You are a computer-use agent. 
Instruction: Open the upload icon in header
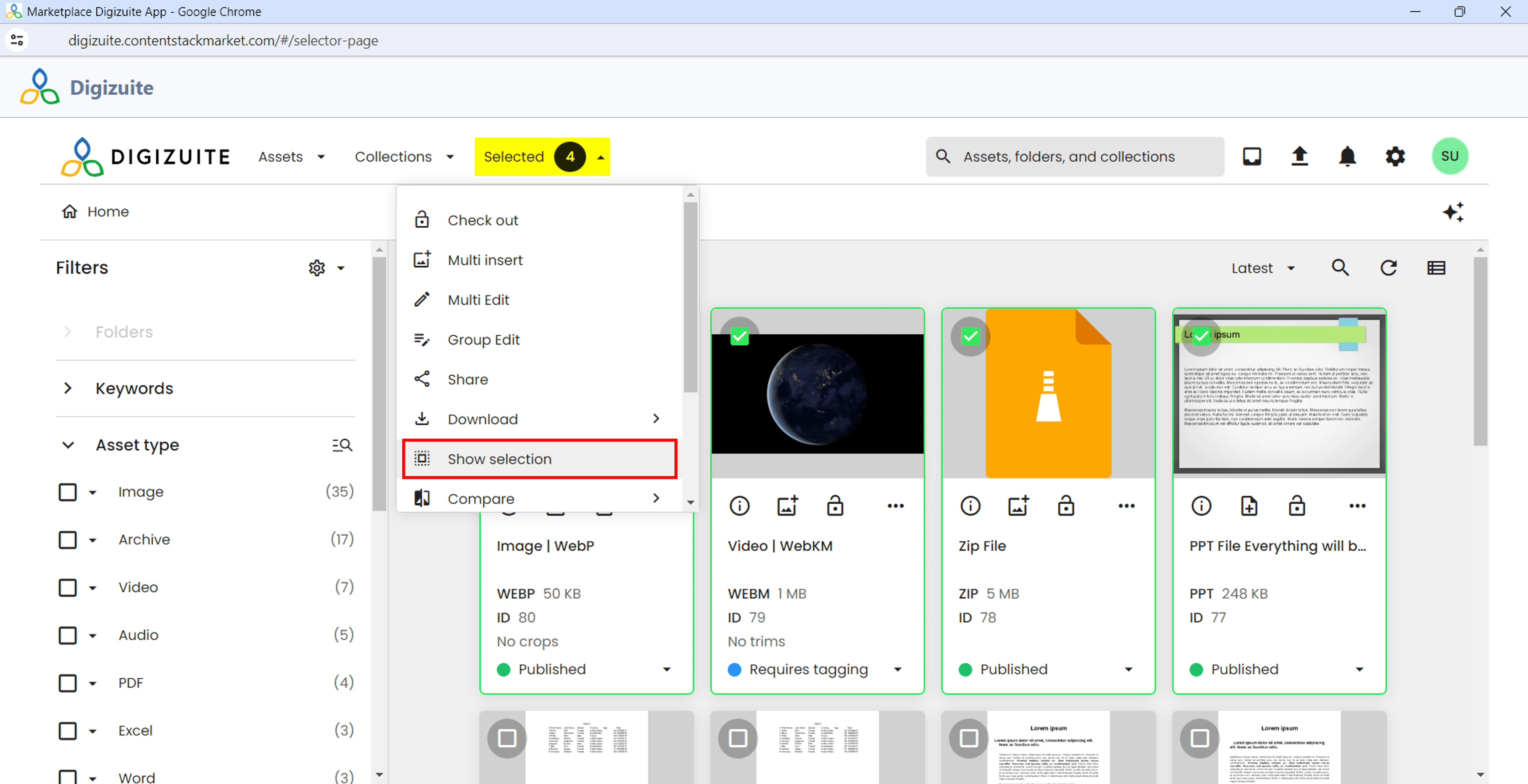point(1299,157)
